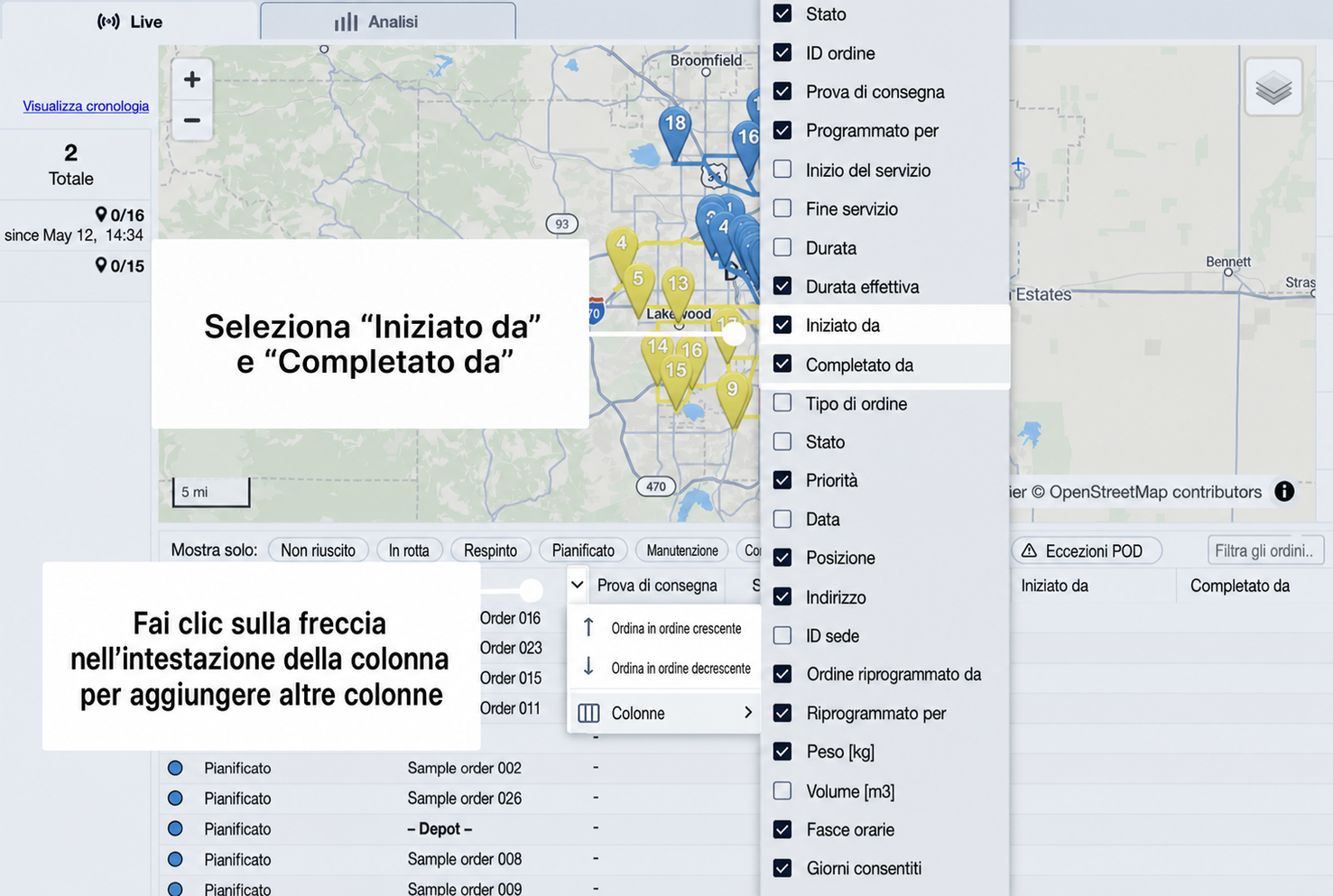This screenshot has width=1333, height=896.
Task: Uncheck the Iniziato da column
Action: 782,325
